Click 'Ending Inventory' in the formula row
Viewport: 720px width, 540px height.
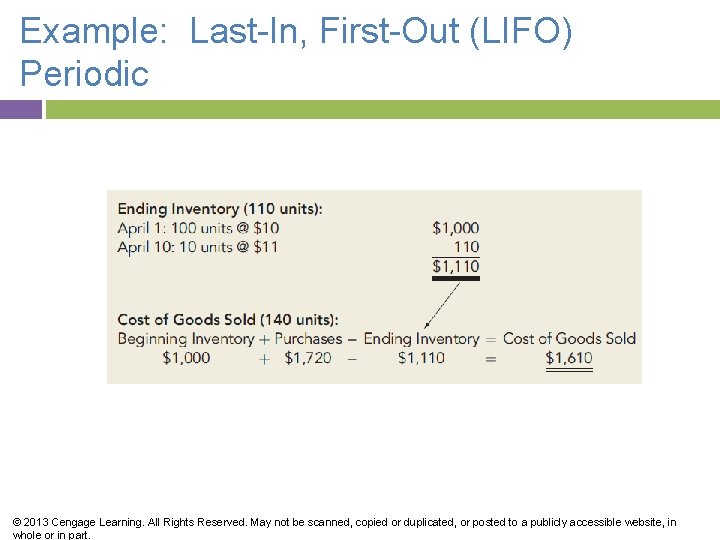point(421,339)
